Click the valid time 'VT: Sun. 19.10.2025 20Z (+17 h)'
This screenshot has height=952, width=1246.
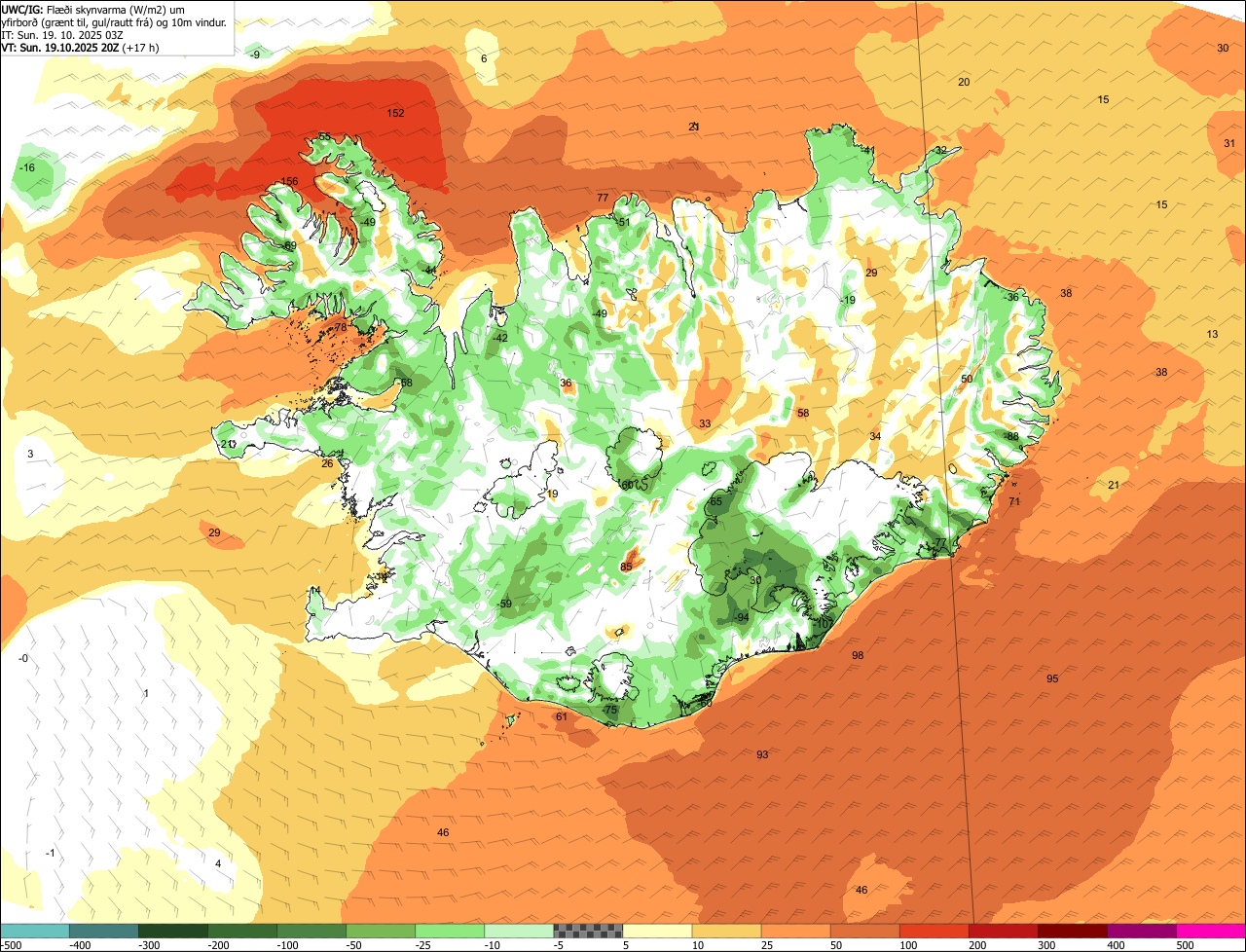tap(81, 47)
